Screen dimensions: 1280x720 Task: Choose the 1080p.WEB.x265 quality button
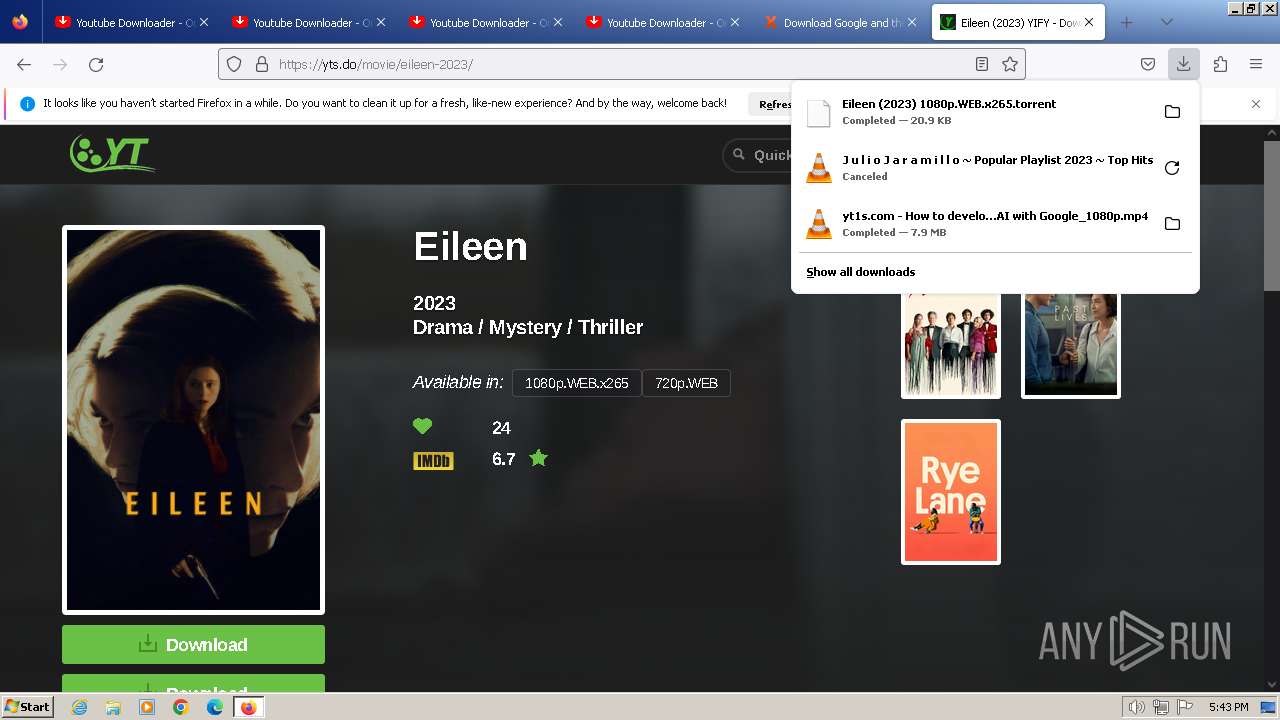577,383
